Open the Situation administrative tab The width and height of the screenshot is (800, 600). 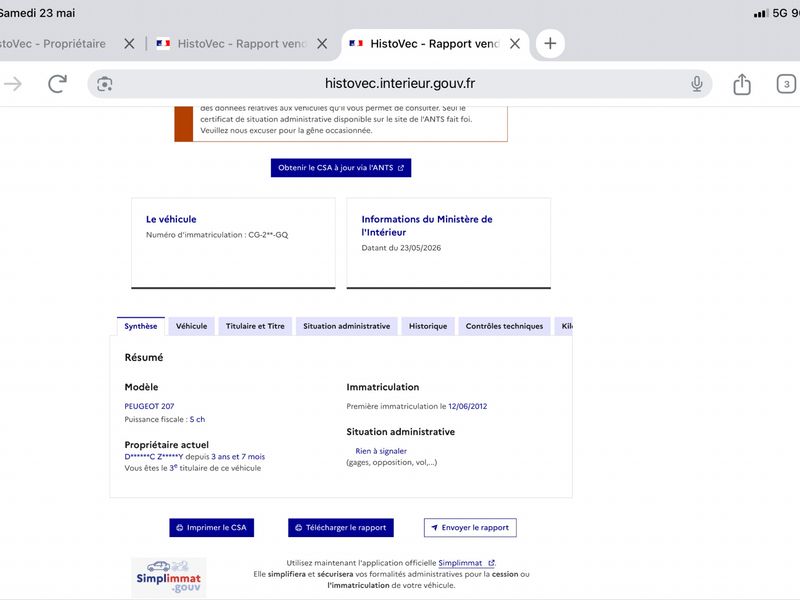pyautogui.click(x=346, y=326)
